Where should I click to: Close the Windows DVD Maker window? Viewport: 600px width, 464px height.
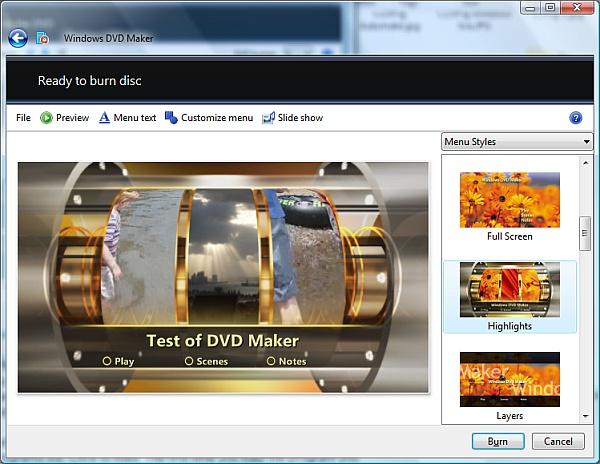[577, 7]
